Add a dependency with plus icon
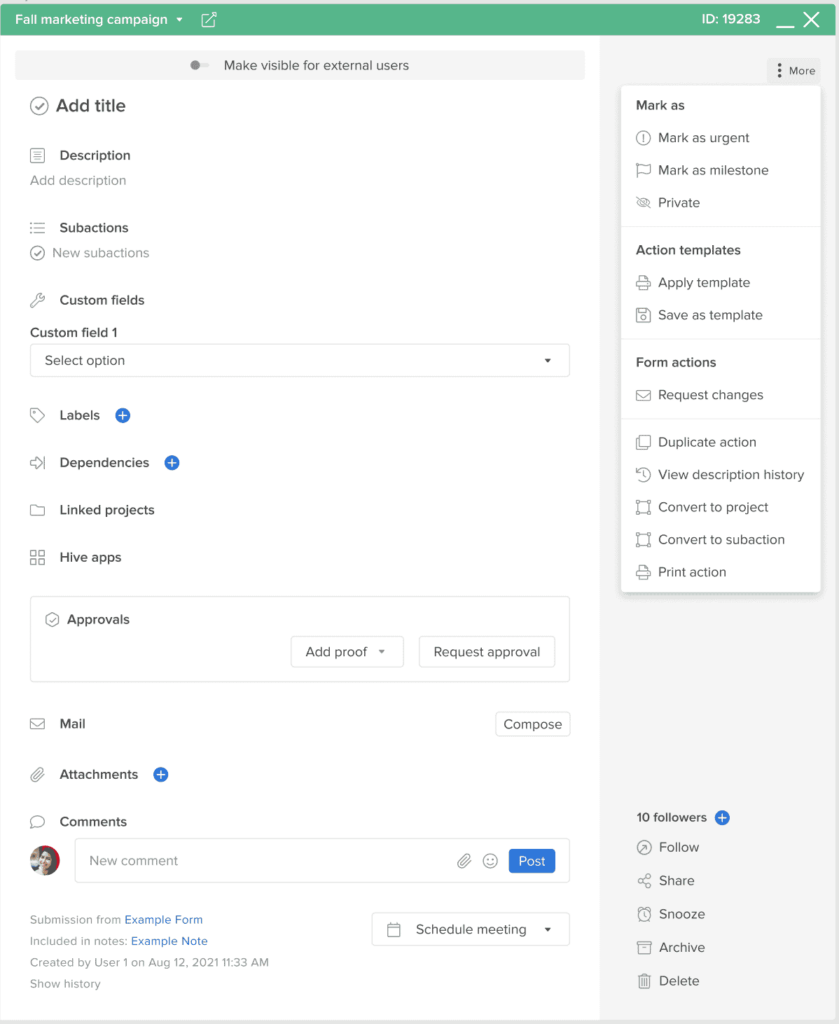 172,463
